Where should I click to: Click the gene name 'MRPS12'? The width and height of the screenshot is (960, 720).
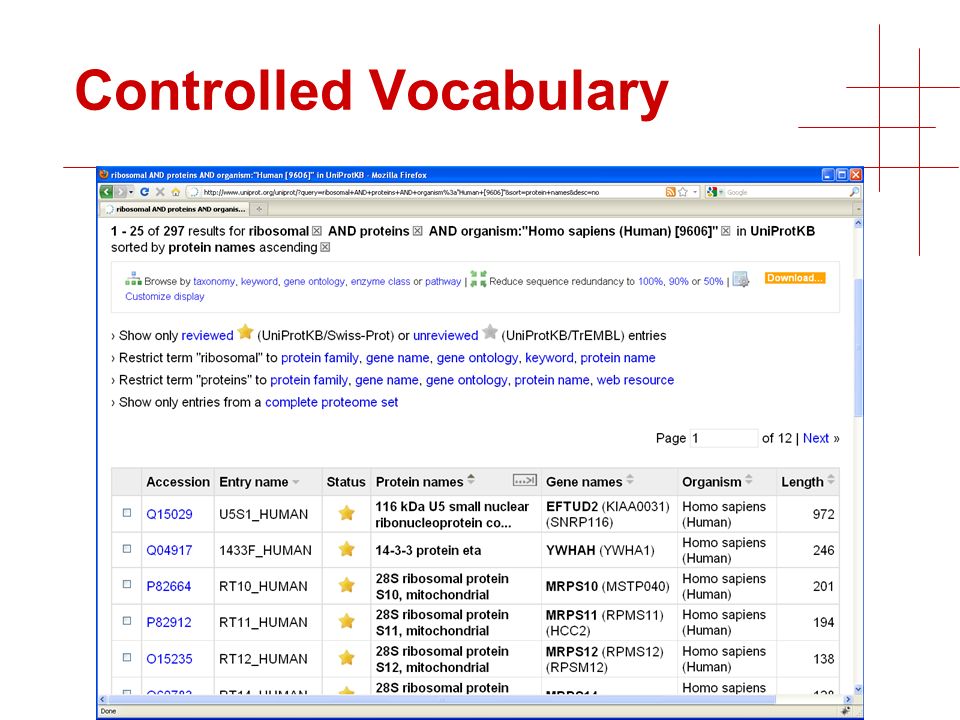571,652
